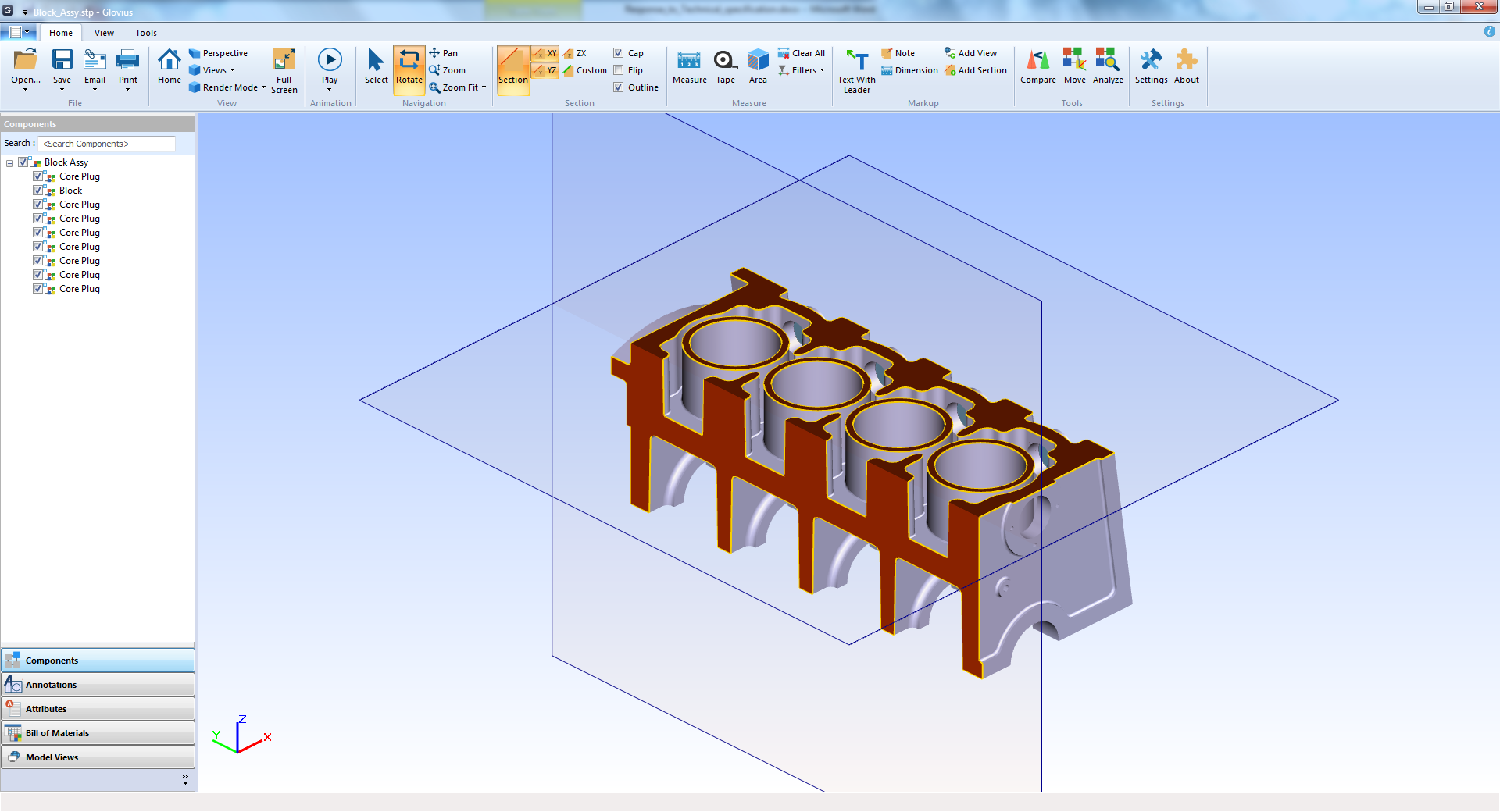Toggle visibility checkbox of Block component
Viewport: 1500px width, 812px height.
point(38,191)
